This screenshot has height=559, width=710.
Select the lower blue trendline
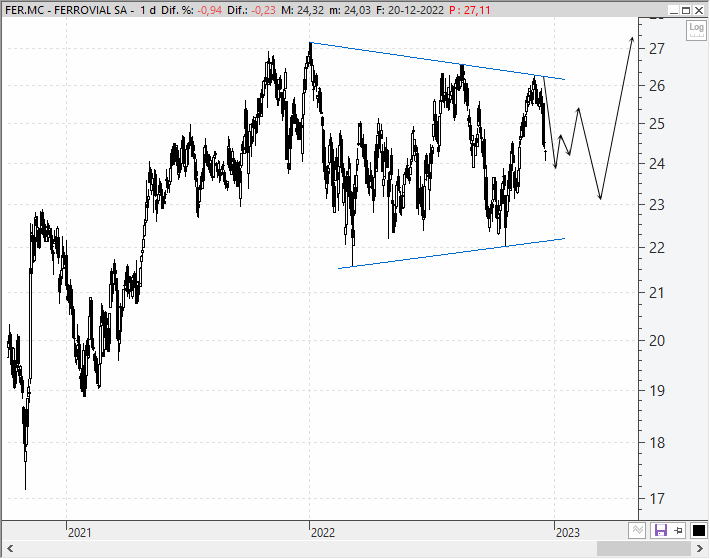click(x=451, y=253)
